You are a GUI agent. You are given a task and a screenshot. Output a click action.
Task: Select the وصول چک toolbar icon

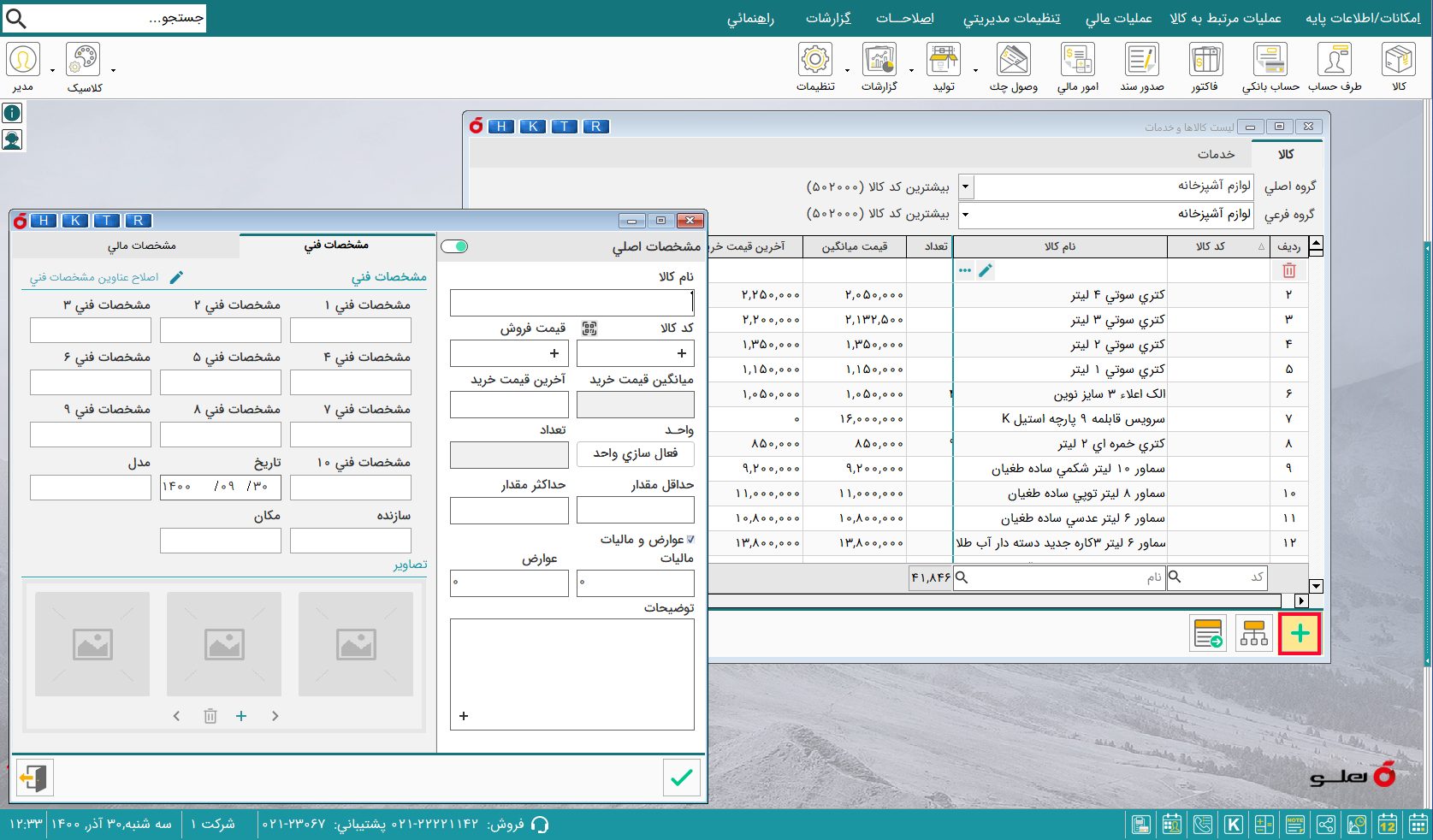coord(1013,60)
